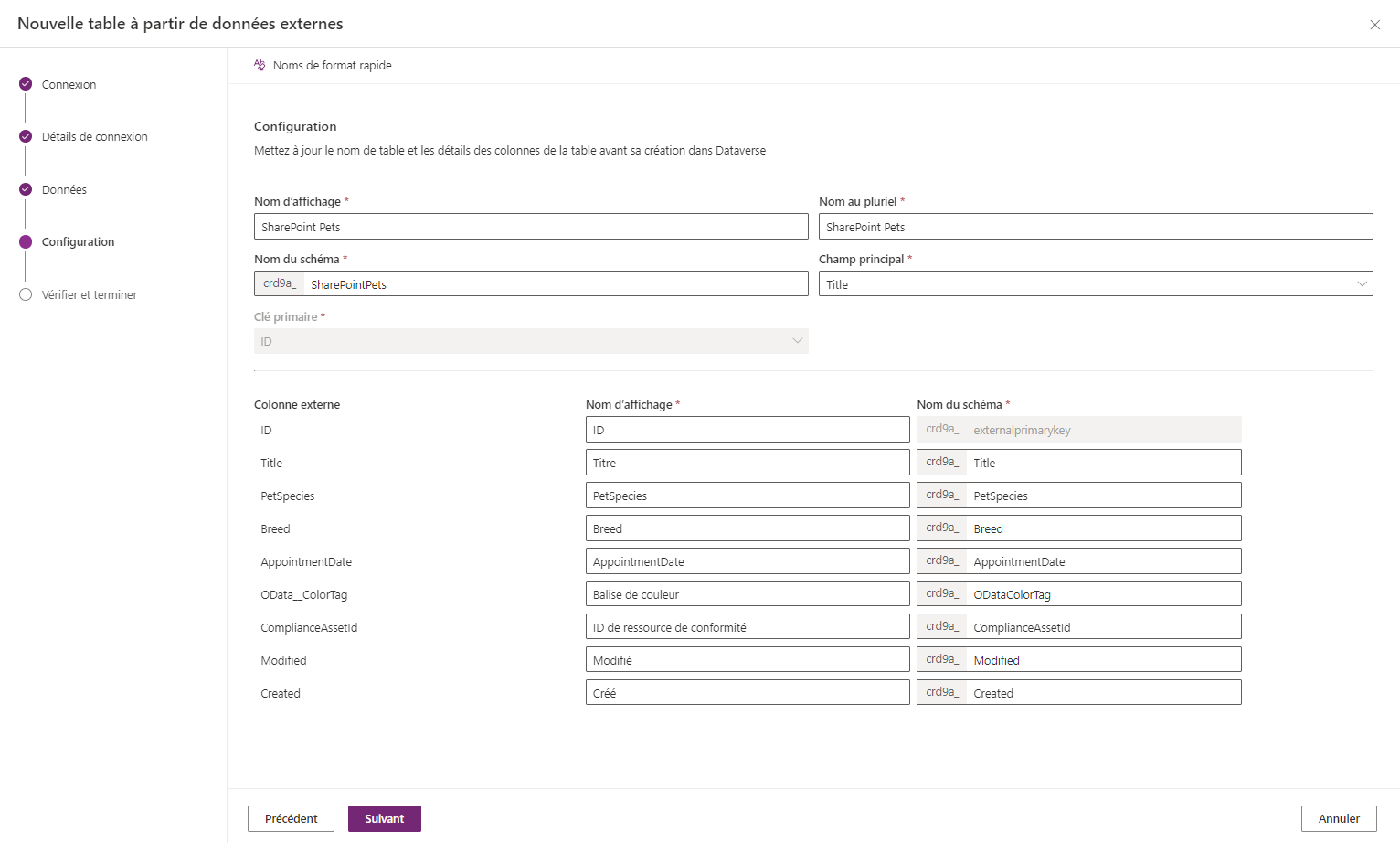Viewport: 1400px width, 843px height.
Task: Select the Breed external column label
Action: click(x=275, y=528)
